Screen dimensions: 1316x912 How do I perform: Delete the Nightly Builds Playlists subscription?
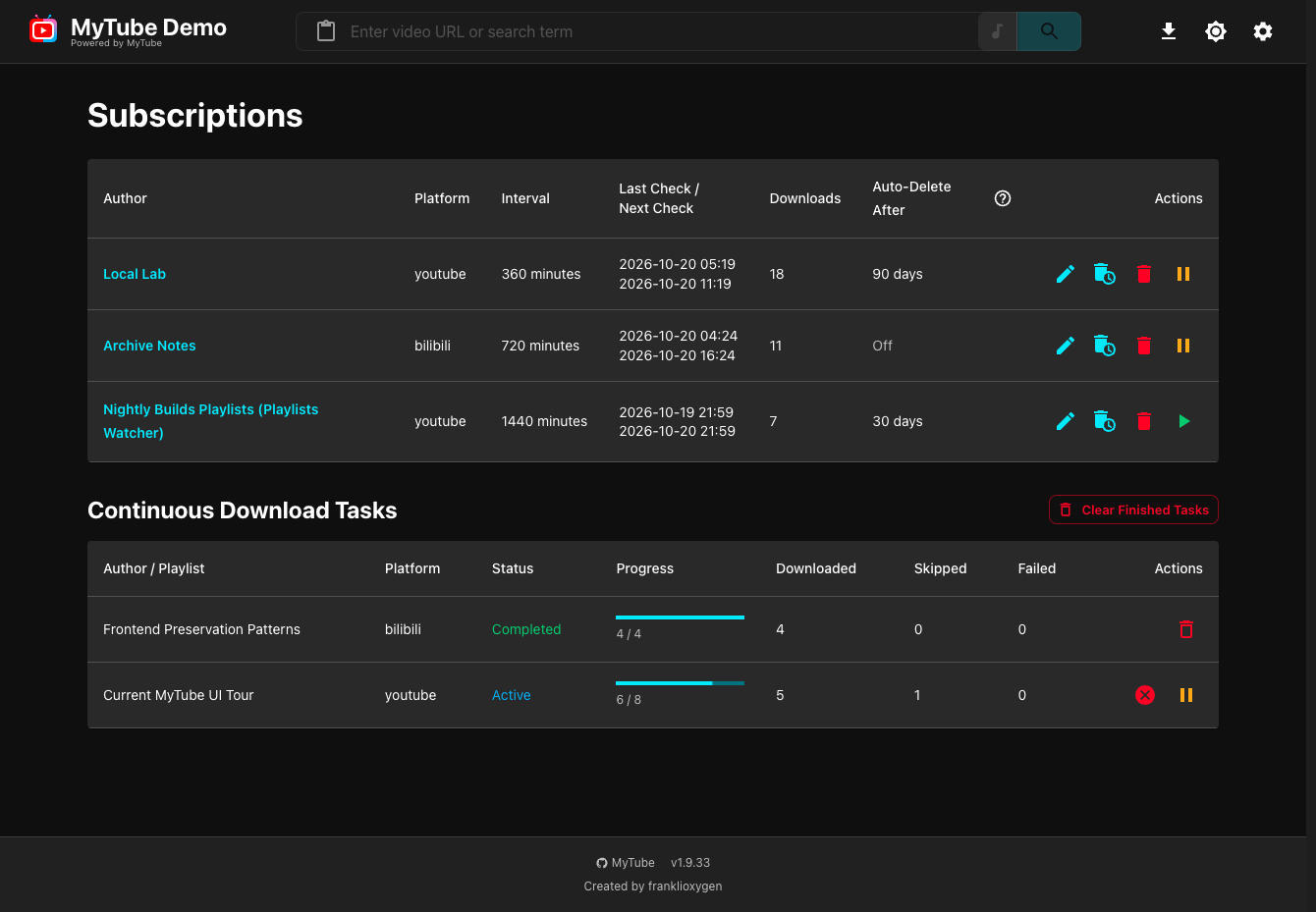click(1144, 421)
